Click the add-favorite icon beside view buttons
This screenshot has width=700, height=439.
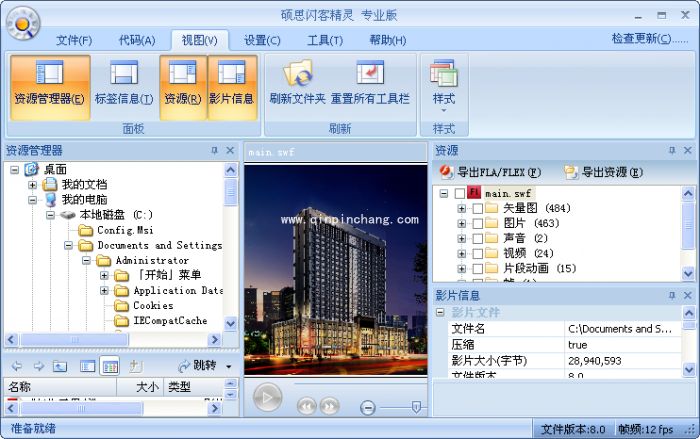pos(136,366)
